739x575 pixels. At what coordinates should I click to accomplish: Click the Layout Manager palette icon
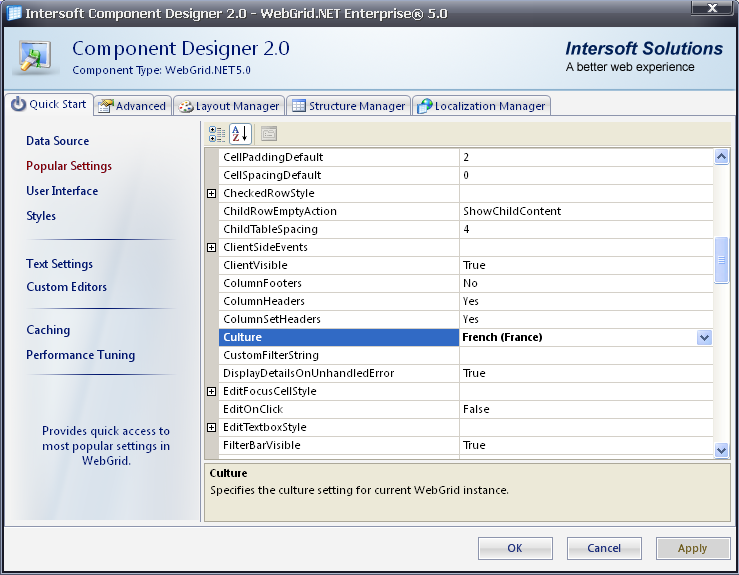tap(186, 107)
